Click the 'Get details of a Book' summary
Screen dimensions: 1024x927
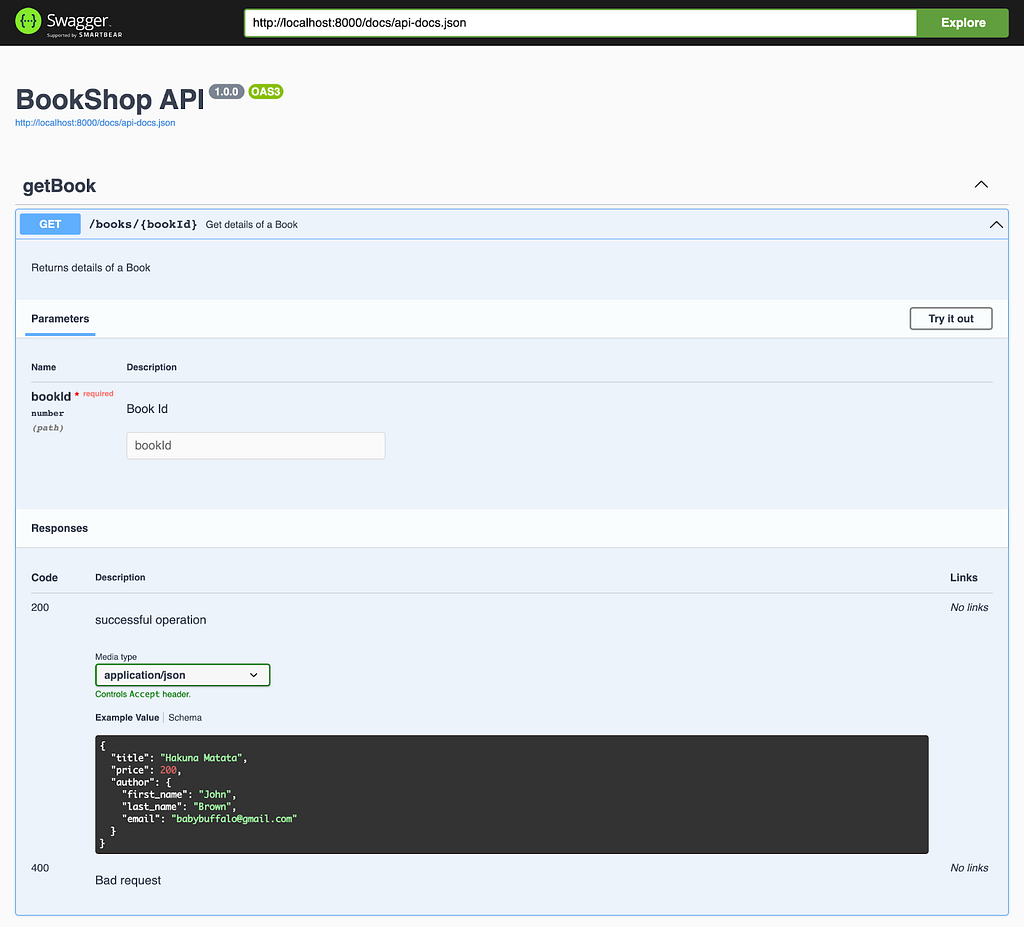point(251,225)
